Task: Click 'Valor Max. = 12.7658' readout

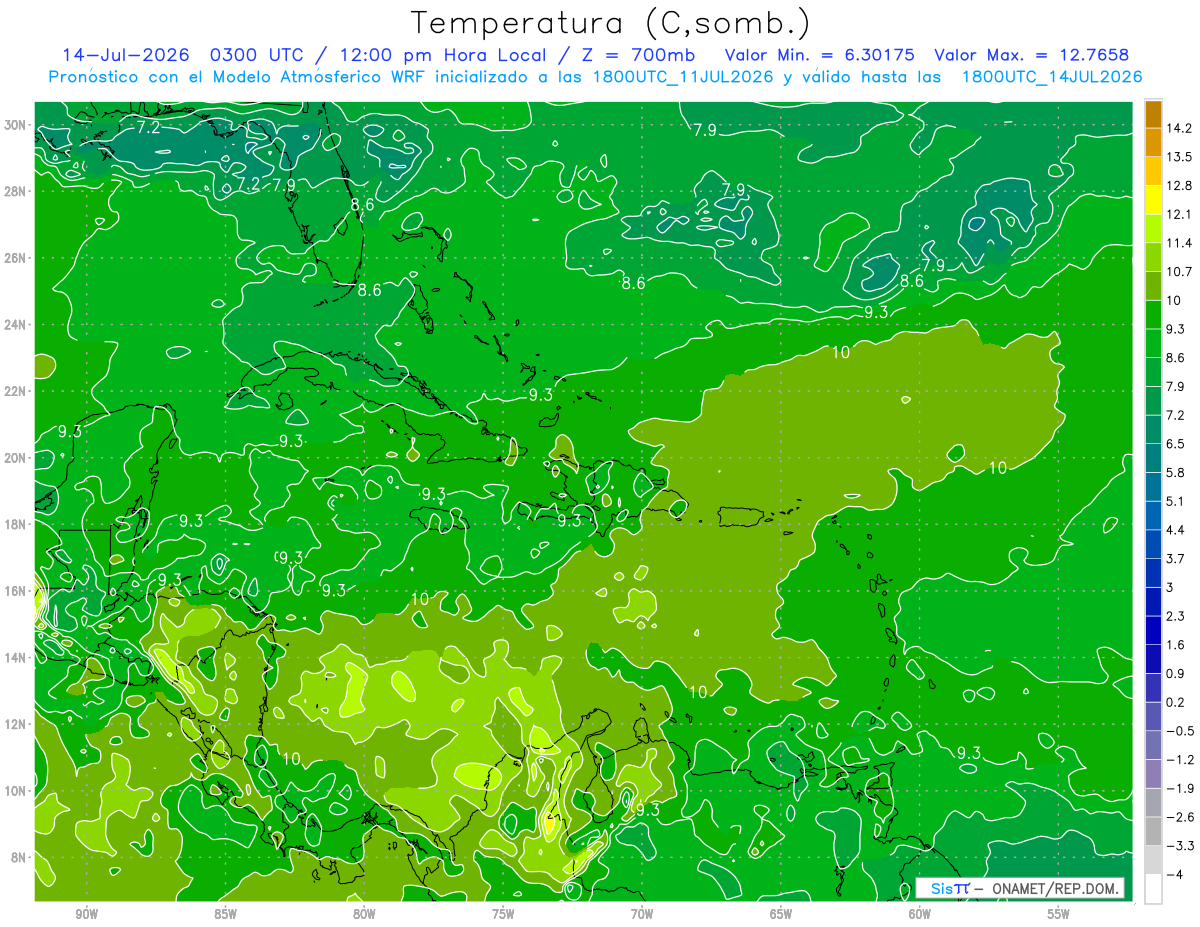Action: (x=1034, y=55)
